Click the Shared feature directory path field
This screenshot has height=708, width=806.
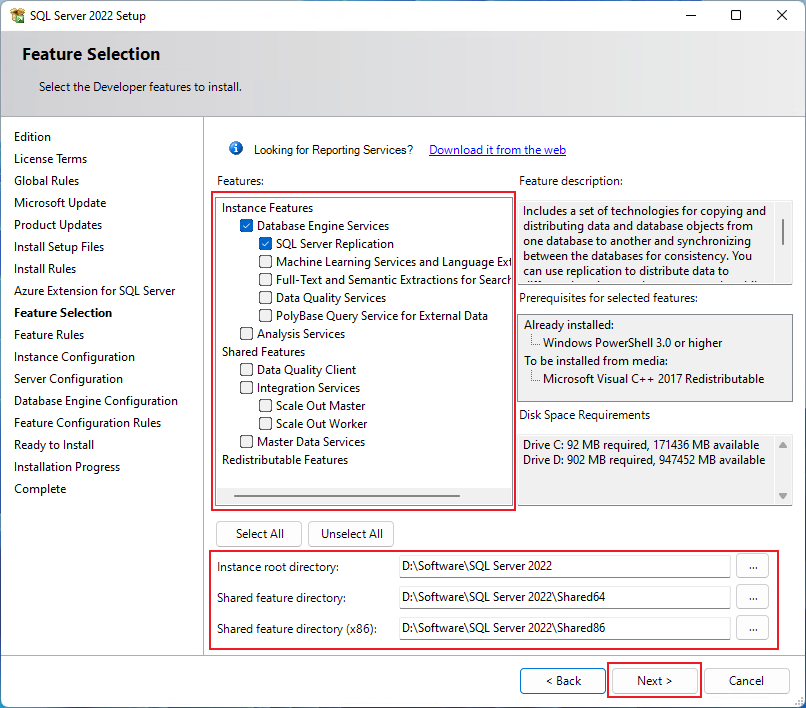click(564, 597)
